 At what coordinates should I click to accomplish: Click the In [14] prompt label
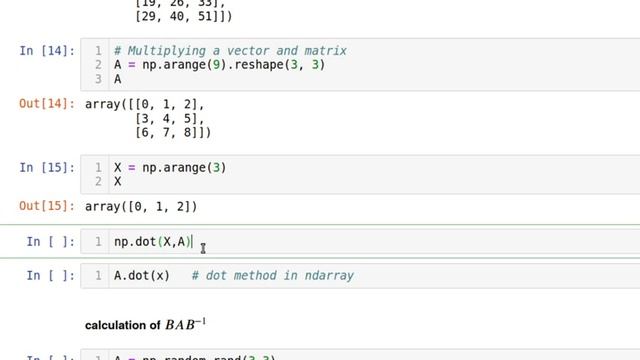(x=47, y=51)
